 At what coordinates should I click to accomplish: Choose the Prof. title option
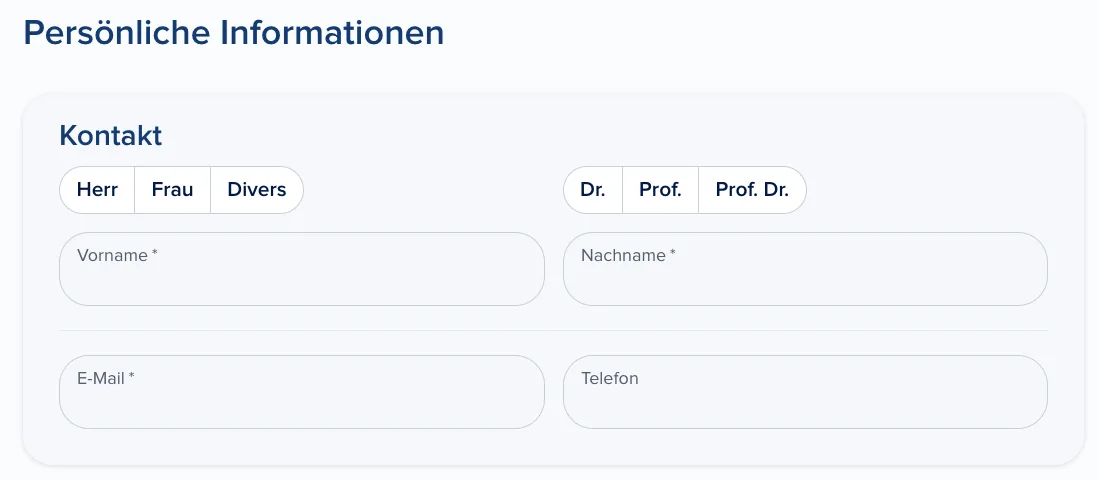click(660, 190)
